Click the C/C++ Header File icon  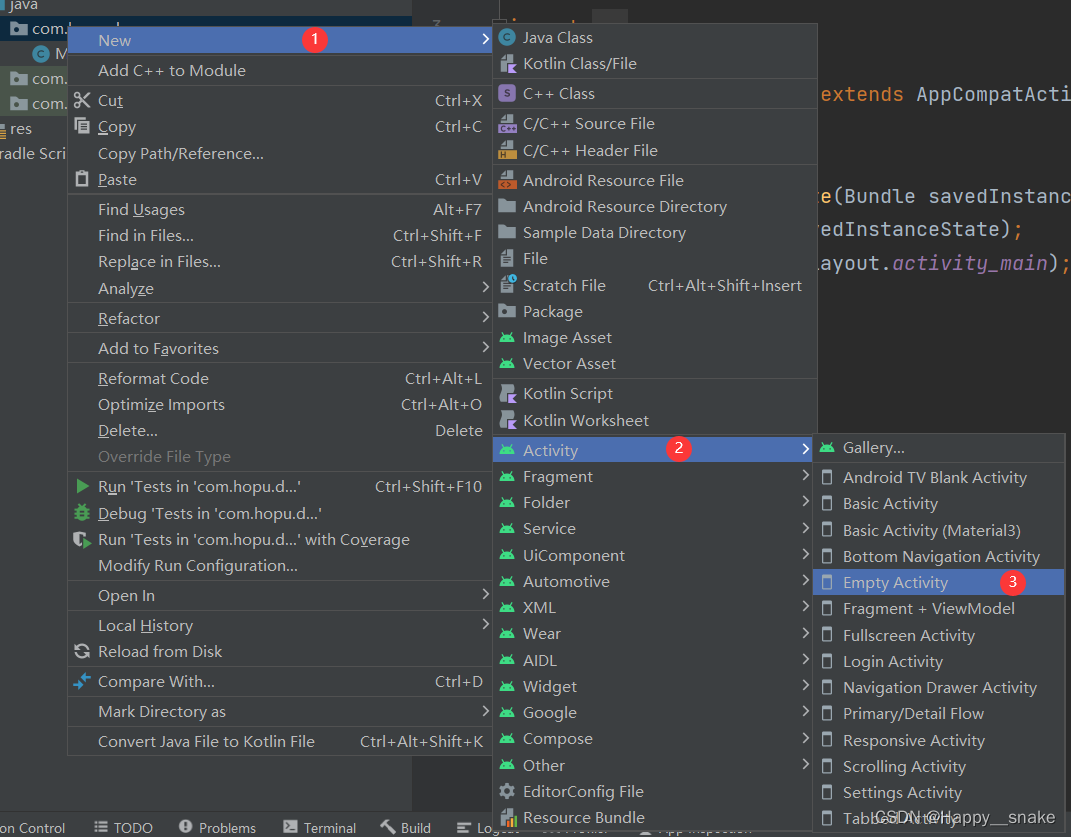pos(507,150)
